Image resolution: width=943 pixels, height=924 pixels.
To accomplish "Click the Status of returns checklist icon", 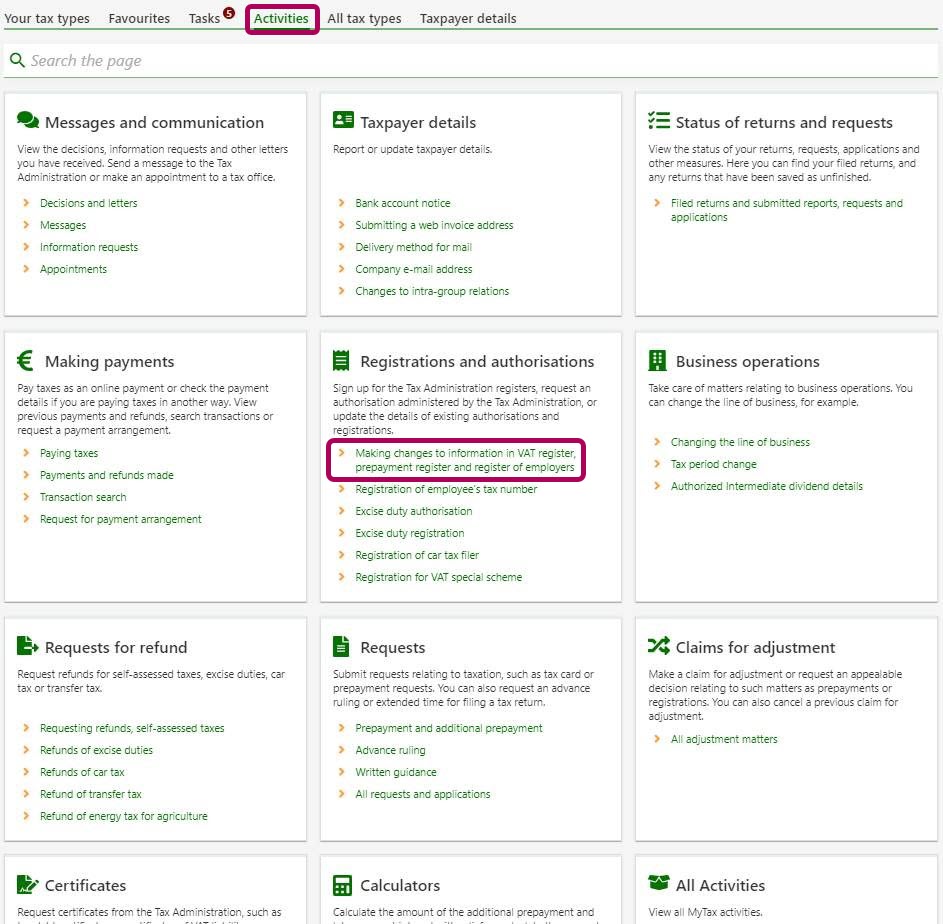I will coord(658,121).
